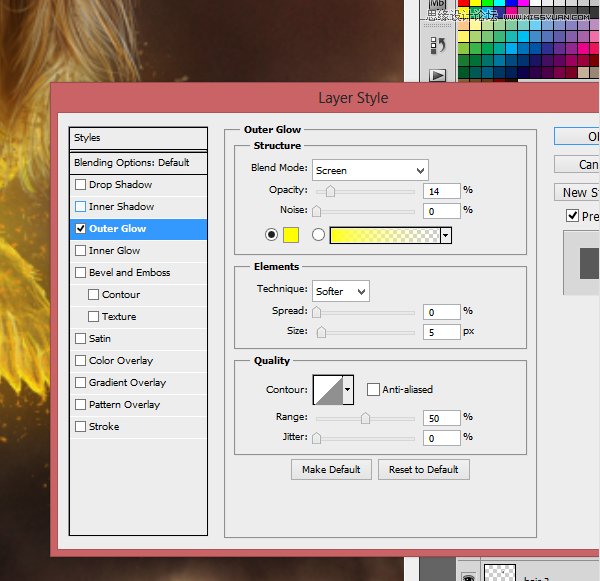Select the Styles entry in the list

click(x=138, y=138)
